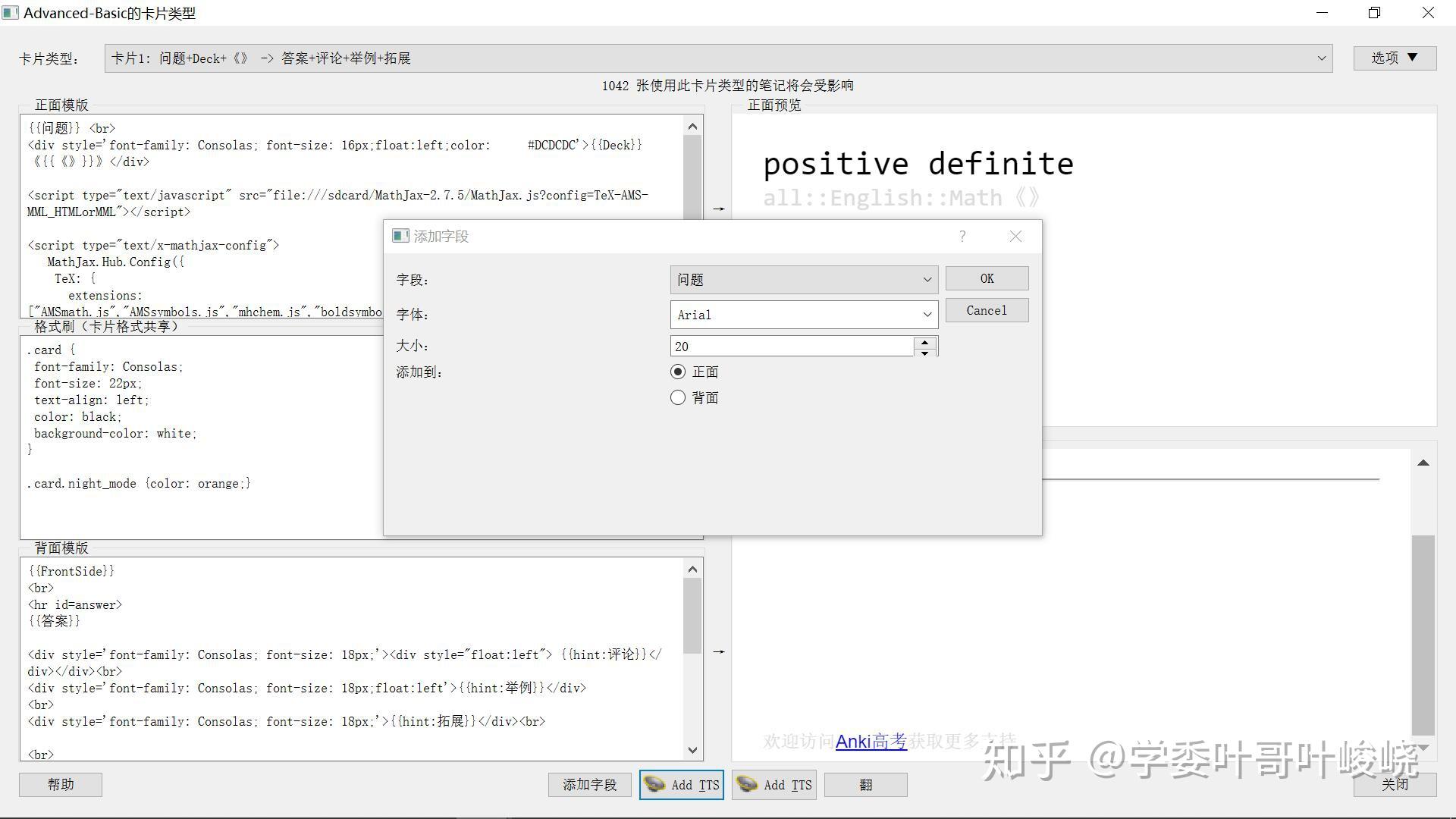1456x819 pixels.
Task: Click the '.card.night_mode' CSS line
Action: pos(139,483)
